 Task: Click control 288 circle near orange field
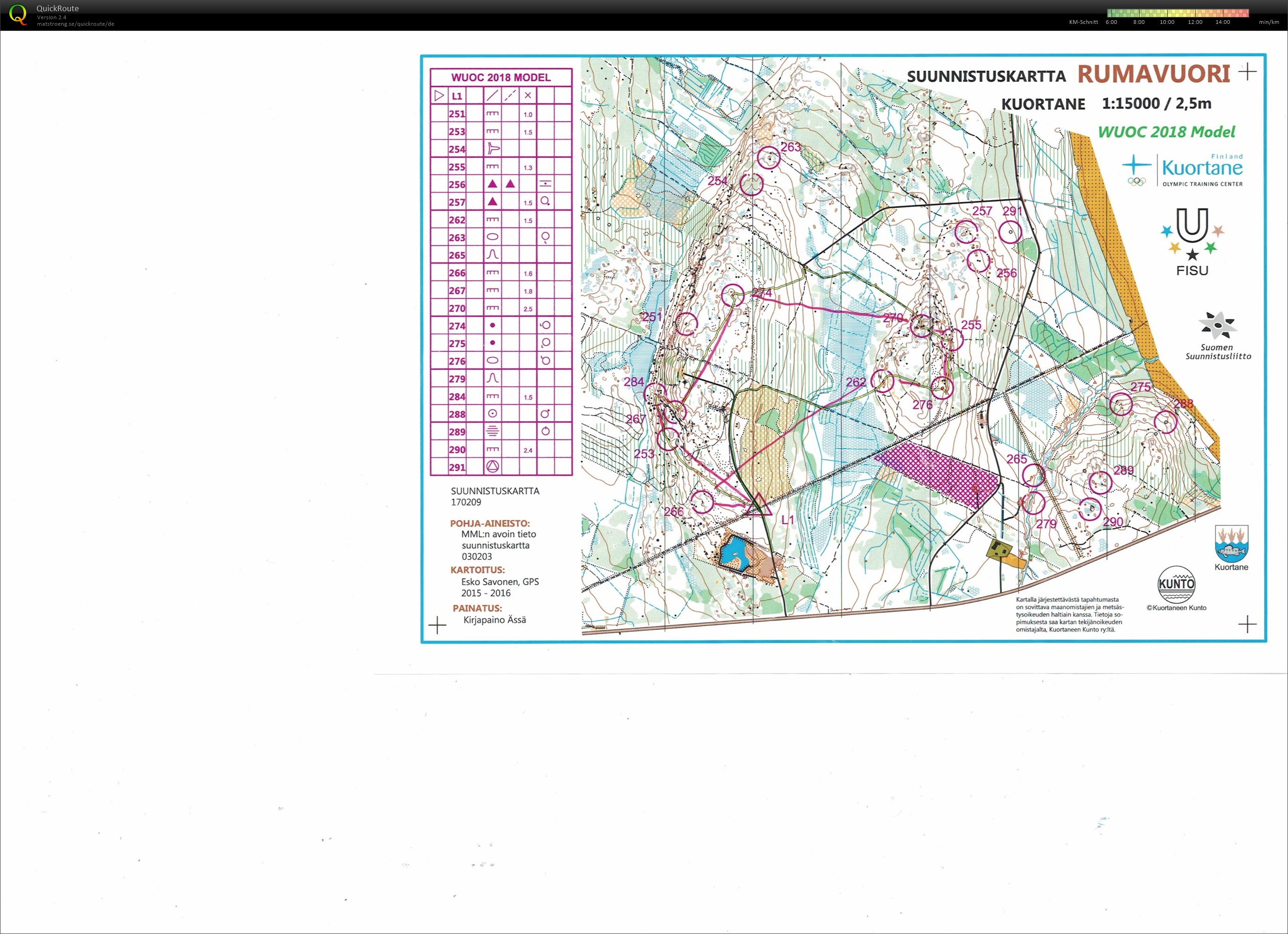(1165, 422)
